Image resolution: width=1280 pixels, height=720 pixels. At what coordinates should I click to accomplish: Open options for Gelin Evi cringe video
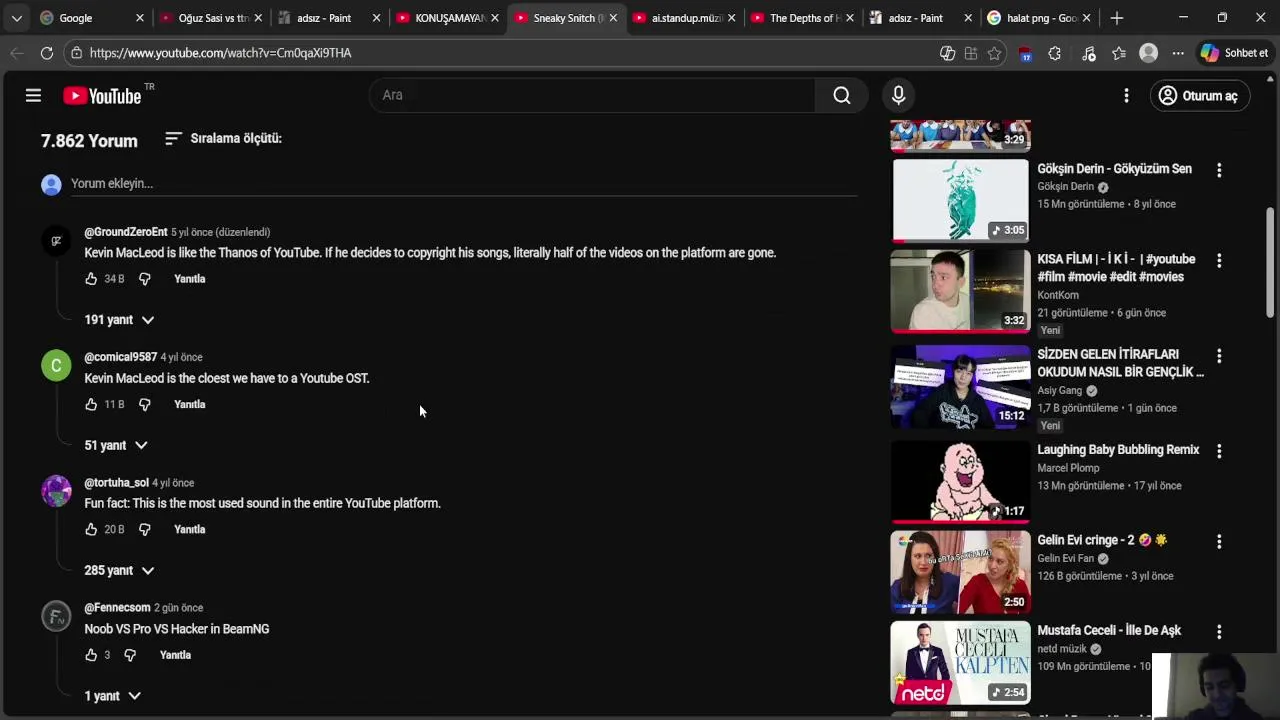1219,541
